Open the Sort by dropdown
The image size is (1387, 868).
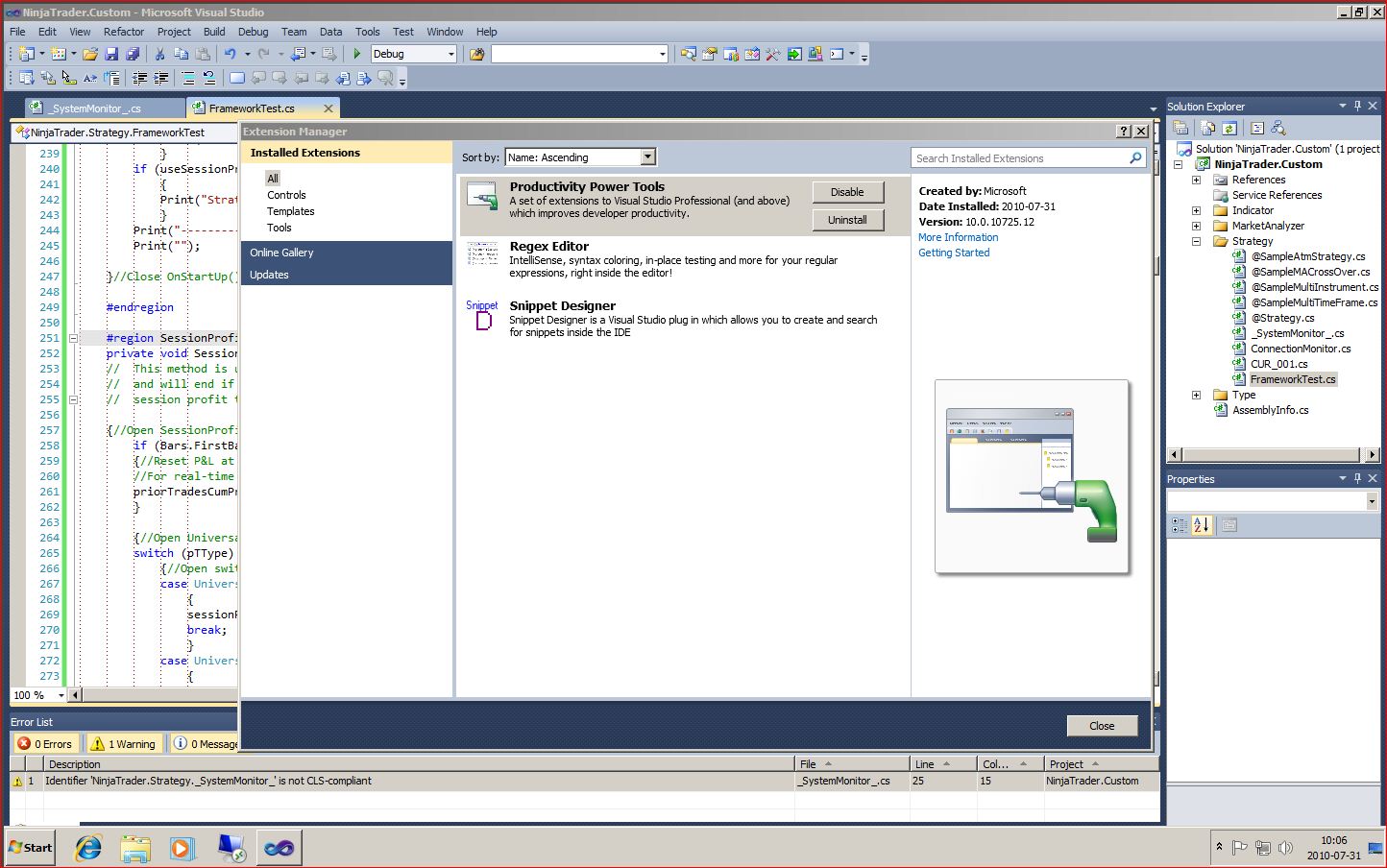coord(647,157)
